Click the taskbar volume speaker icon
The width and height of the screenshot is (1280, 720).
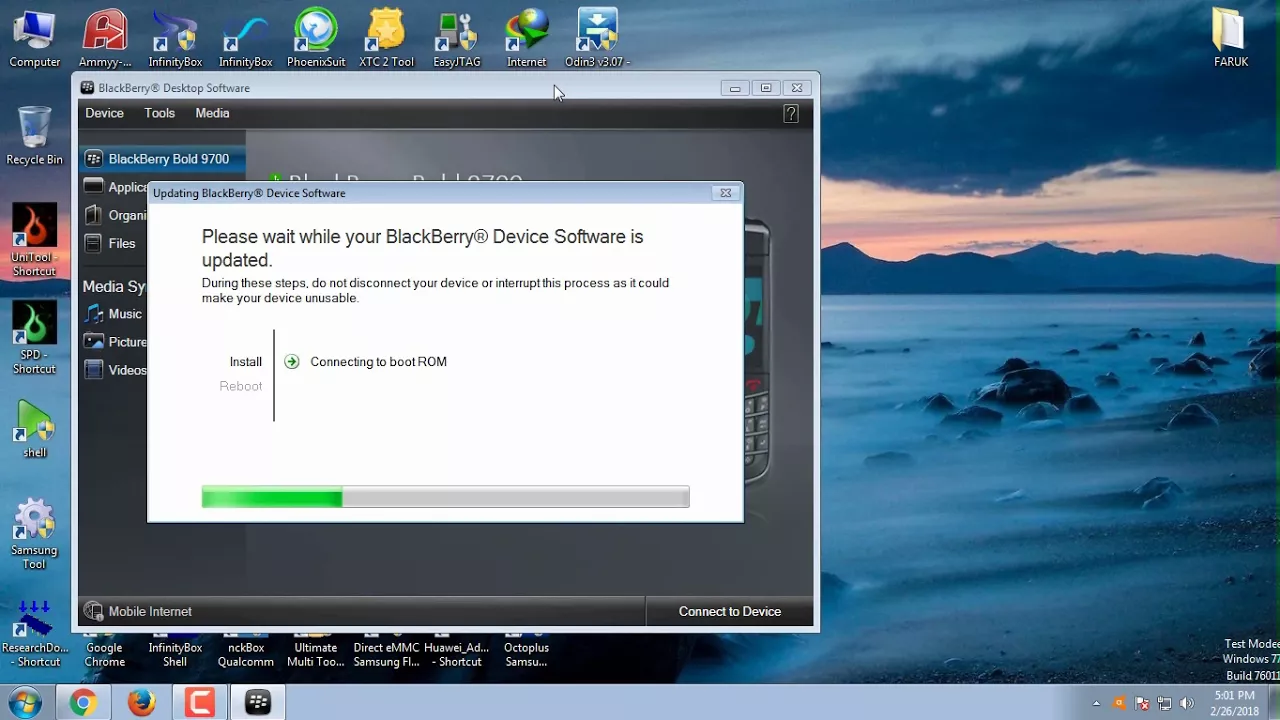pos(1187,703)
